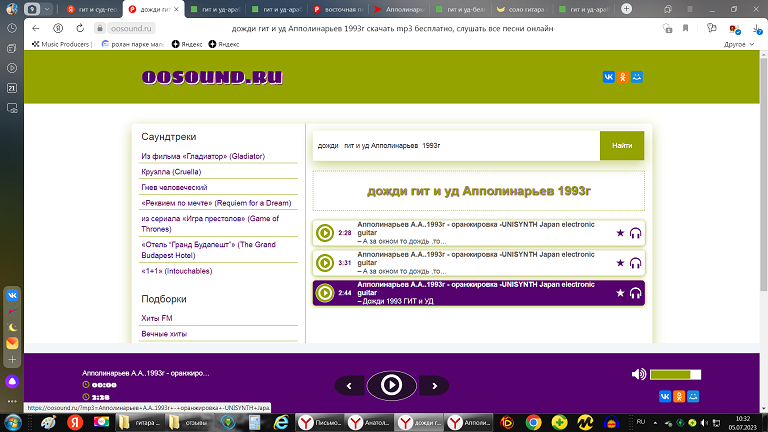Viewport: 768px width, 432px height.
Task: Open Windows Start menu
Action: 12,422
